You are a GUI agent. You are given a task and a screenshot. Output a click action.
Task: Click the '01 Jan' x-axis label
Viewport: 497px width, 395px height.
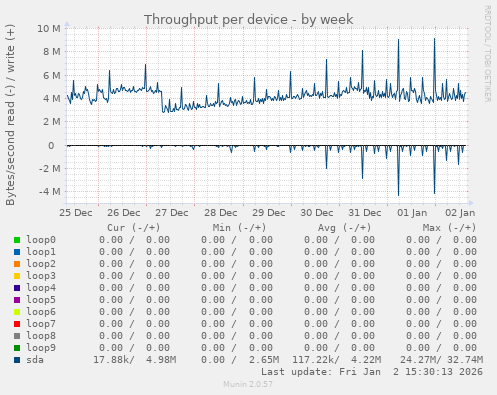pos(412,213)
